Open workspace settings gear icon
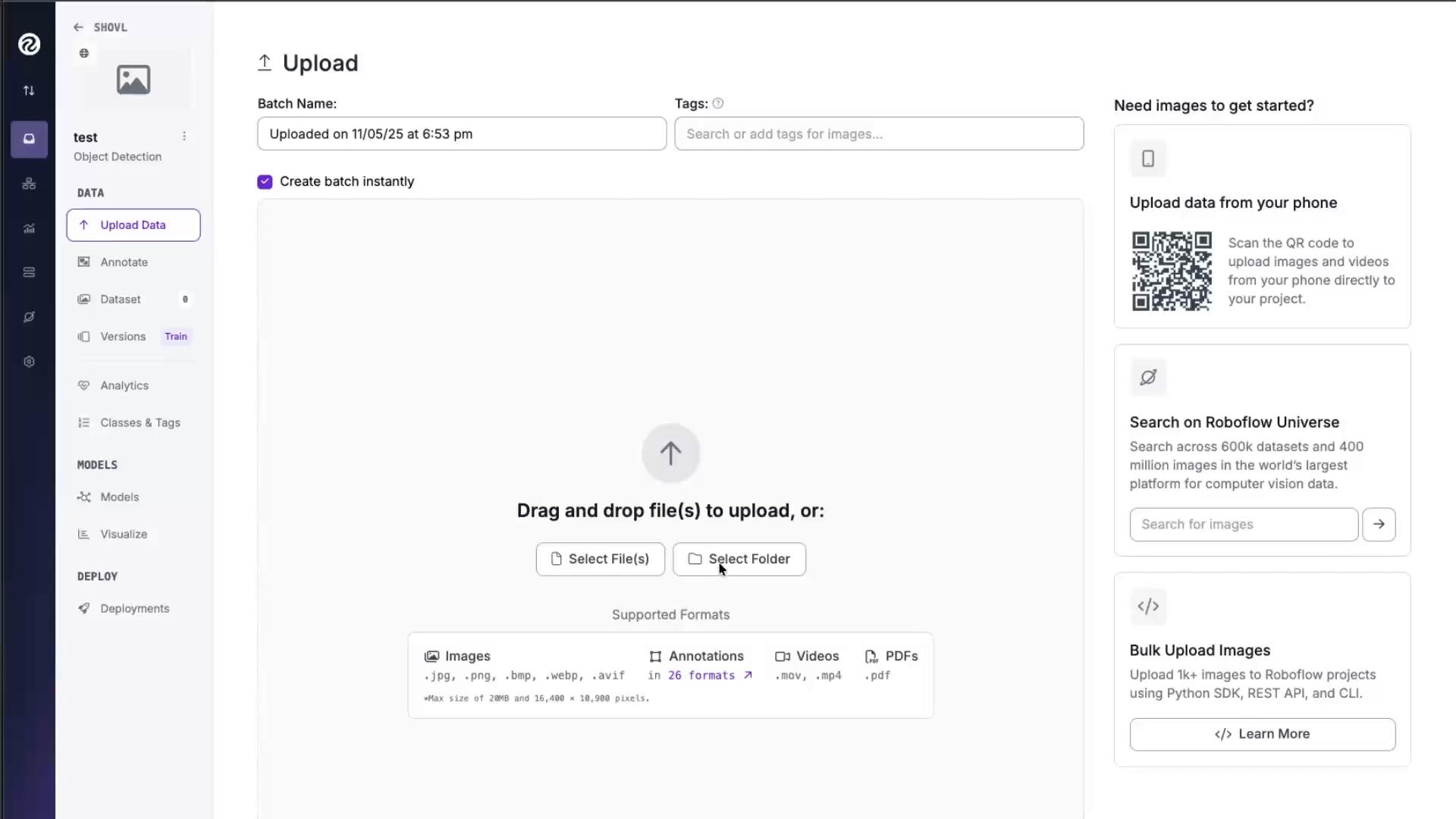1456x819 pixels. click(29, 362)
